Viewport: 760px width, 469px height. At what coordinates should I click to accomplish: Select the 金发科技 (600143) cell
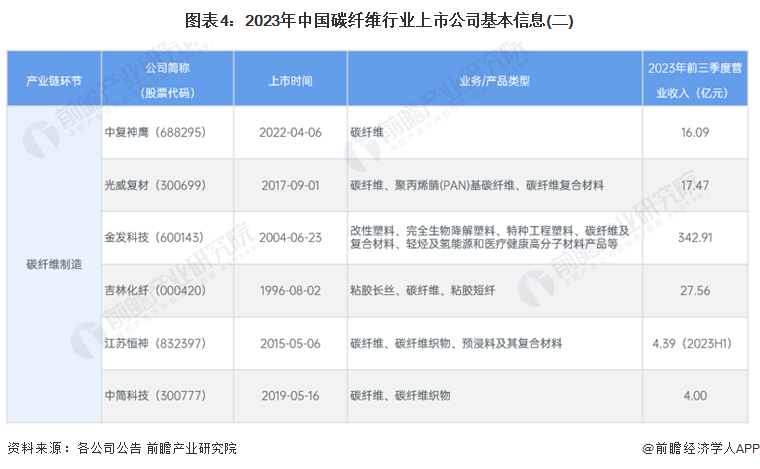167,238
